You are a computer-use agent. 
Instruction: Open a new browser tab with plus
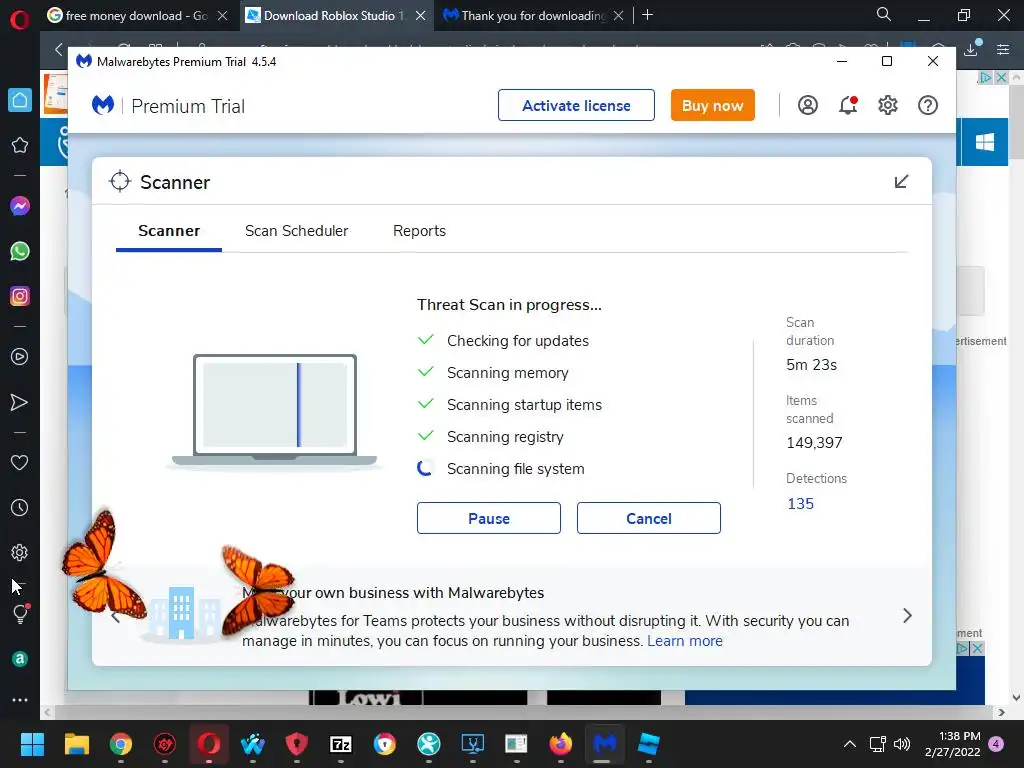coord(647,15)
